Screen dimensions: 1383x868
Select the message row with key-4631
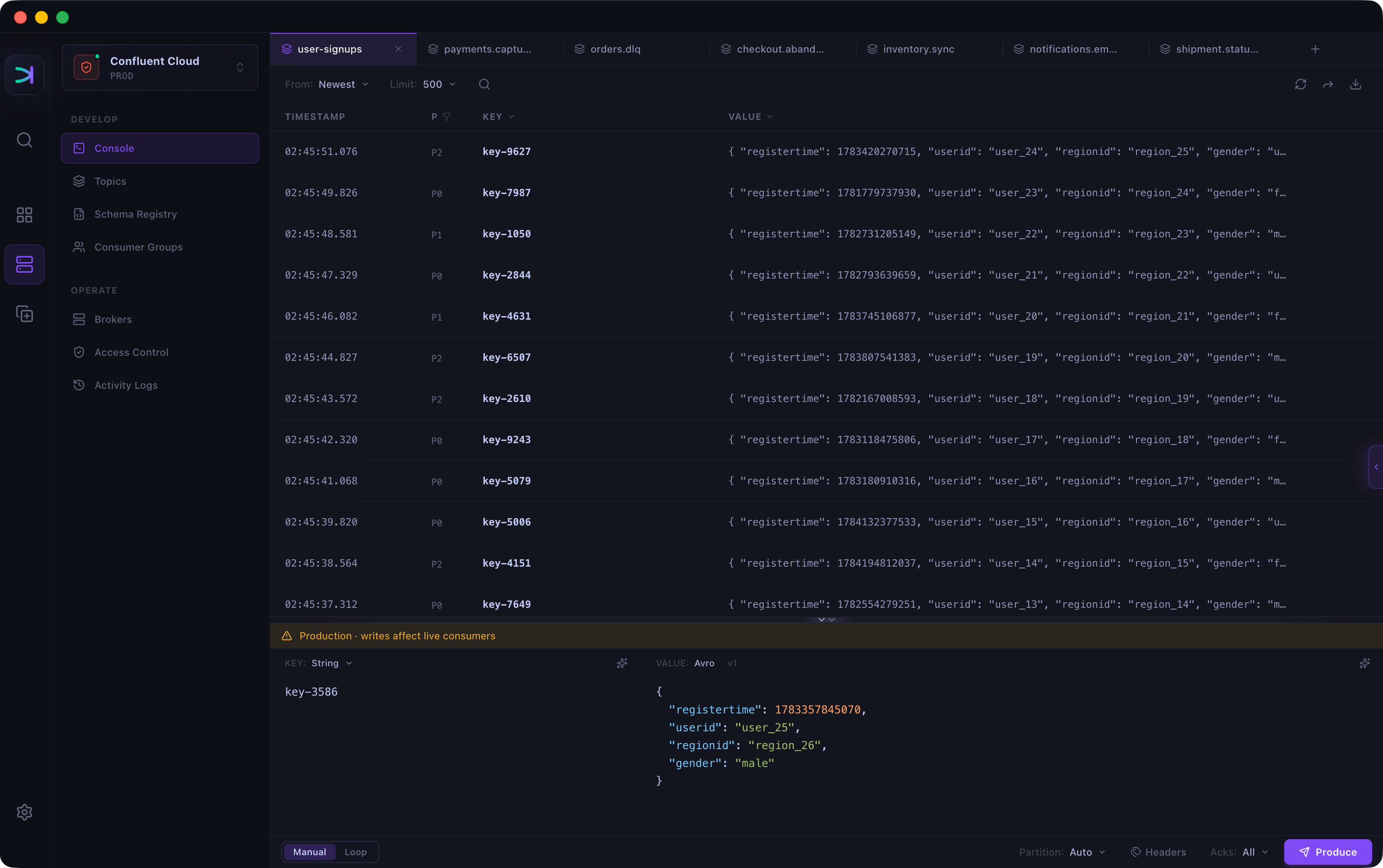coord(826,316)
